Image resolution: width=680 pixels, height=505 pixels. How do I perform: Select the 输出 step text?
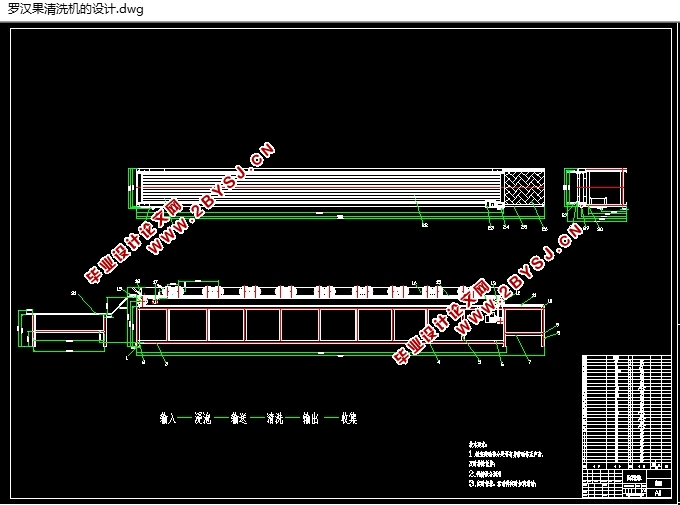[x=311, y=419]
